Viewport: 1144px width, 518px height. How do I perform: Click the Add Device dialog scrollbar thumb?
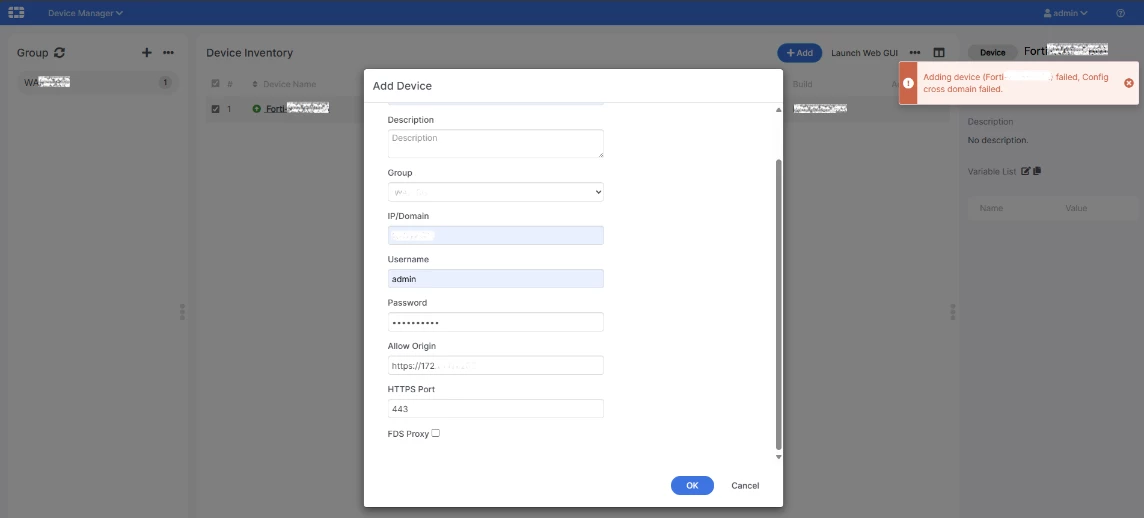pos(778,304)
